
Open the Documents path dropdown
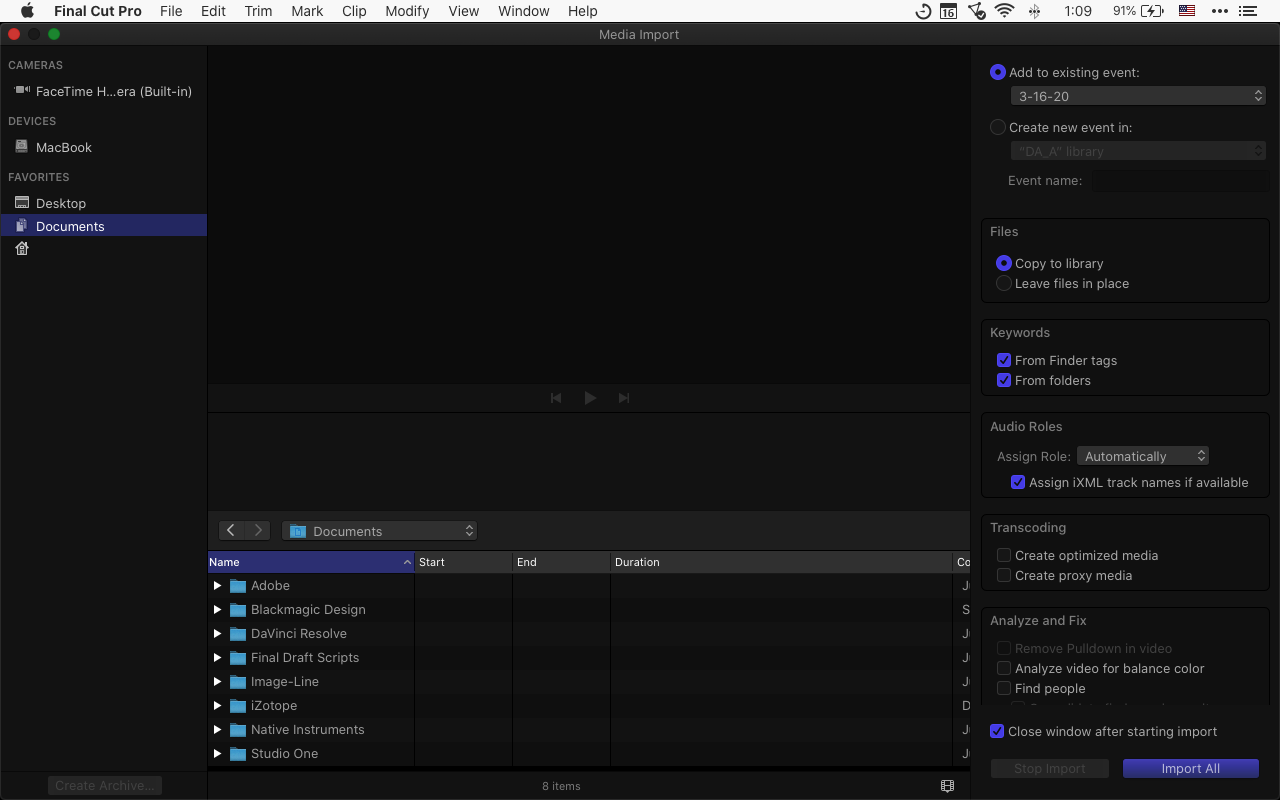tap(379, 531)
